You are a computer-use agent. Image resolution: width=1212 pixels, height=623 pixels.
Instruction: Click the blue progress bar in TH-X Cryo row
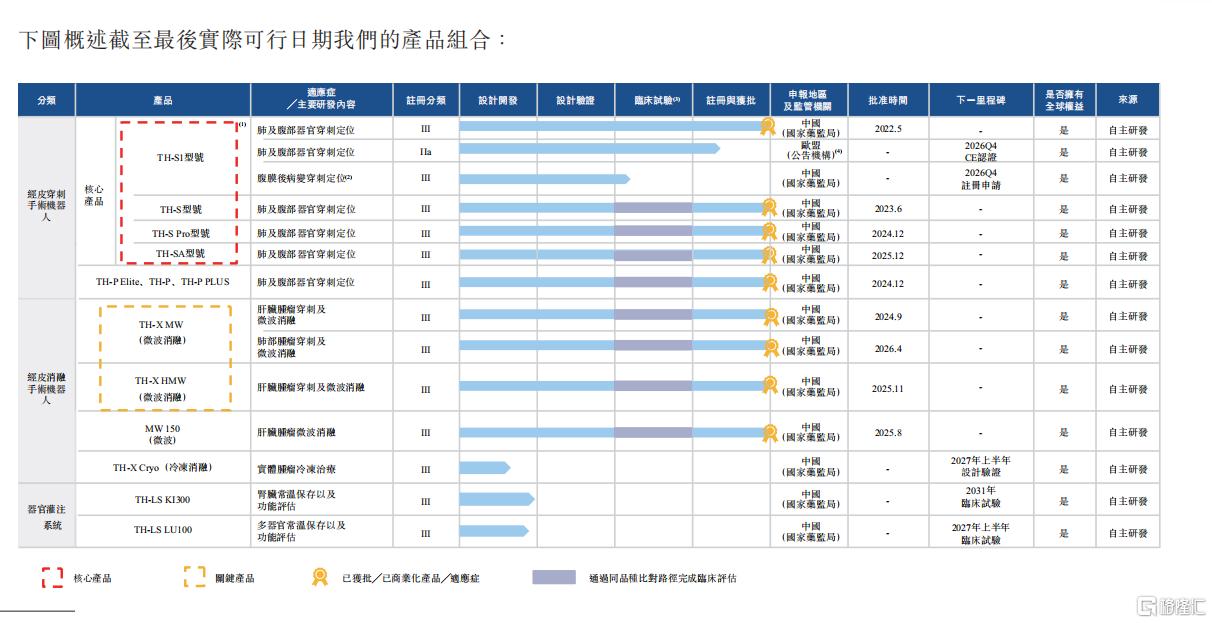[x=485, y=468]
